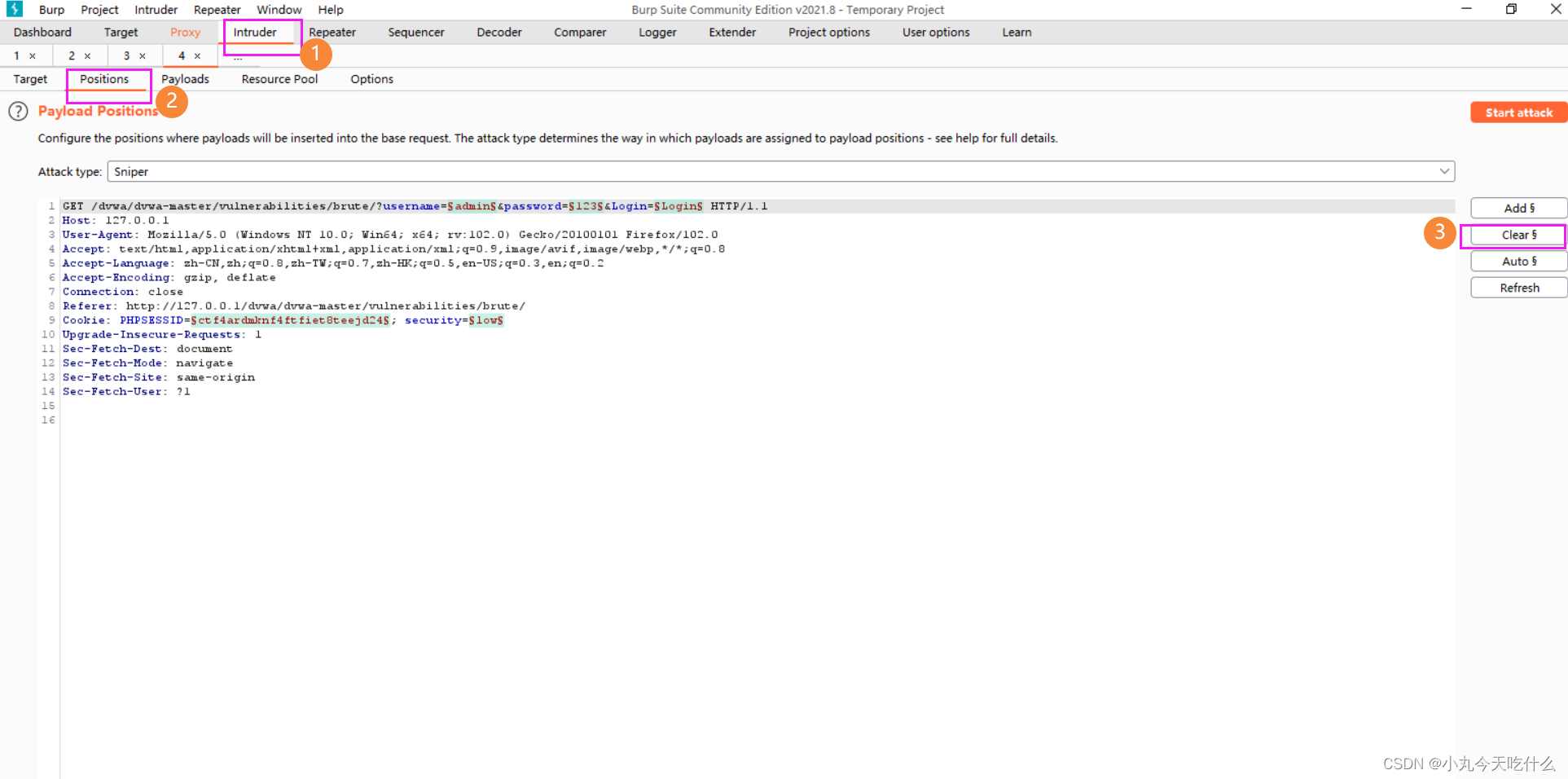
Task: Click the Upgrade-Insecure-Requests line
Action: tap(162, 335)
